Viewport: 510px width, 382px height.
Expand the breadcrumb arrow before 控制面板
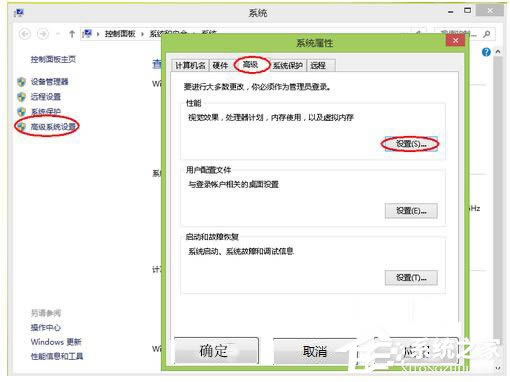coord(98,34)
